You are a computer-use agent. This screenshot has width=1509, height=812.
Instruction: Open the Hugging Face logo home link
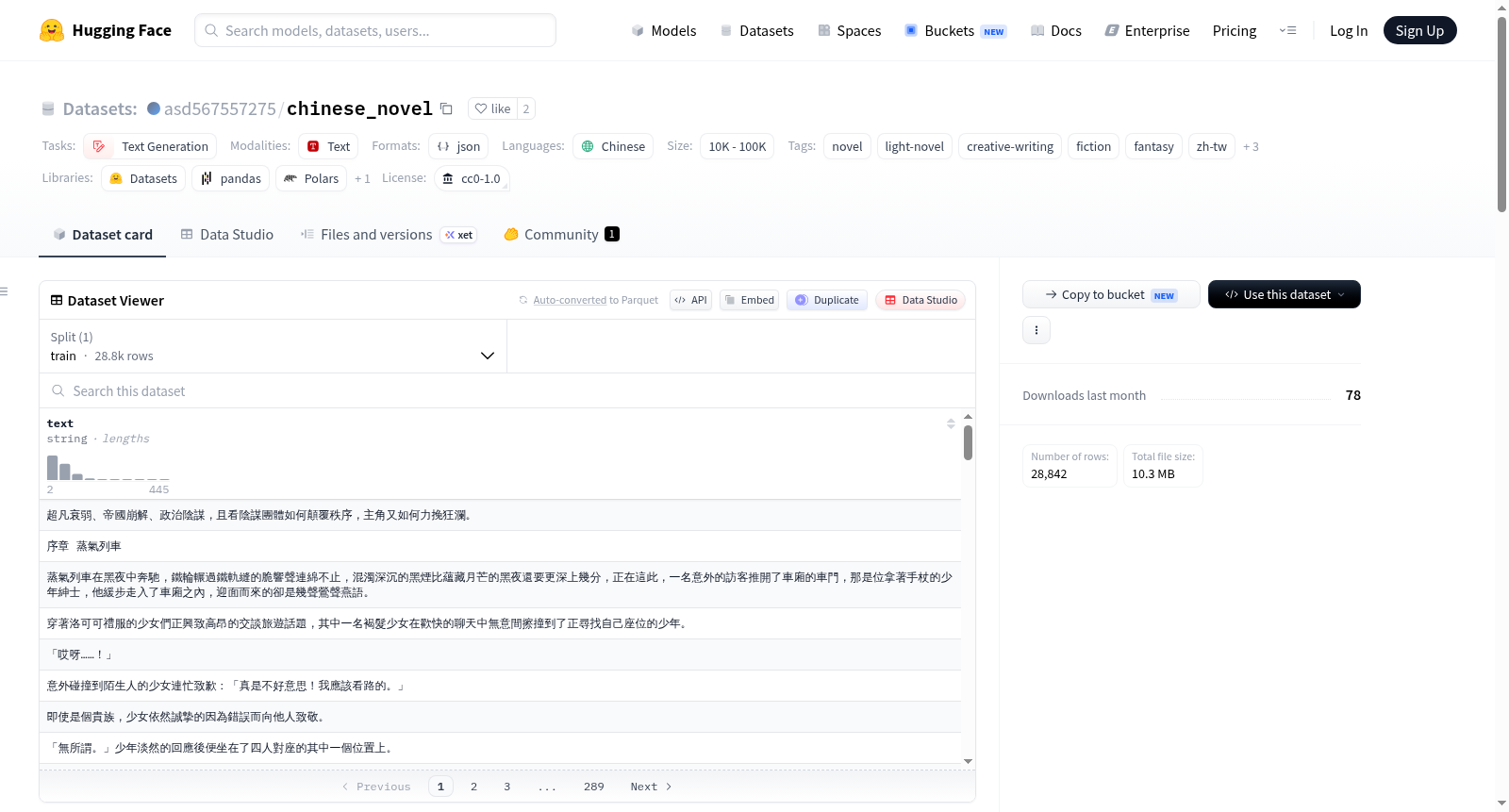point(106,30)
